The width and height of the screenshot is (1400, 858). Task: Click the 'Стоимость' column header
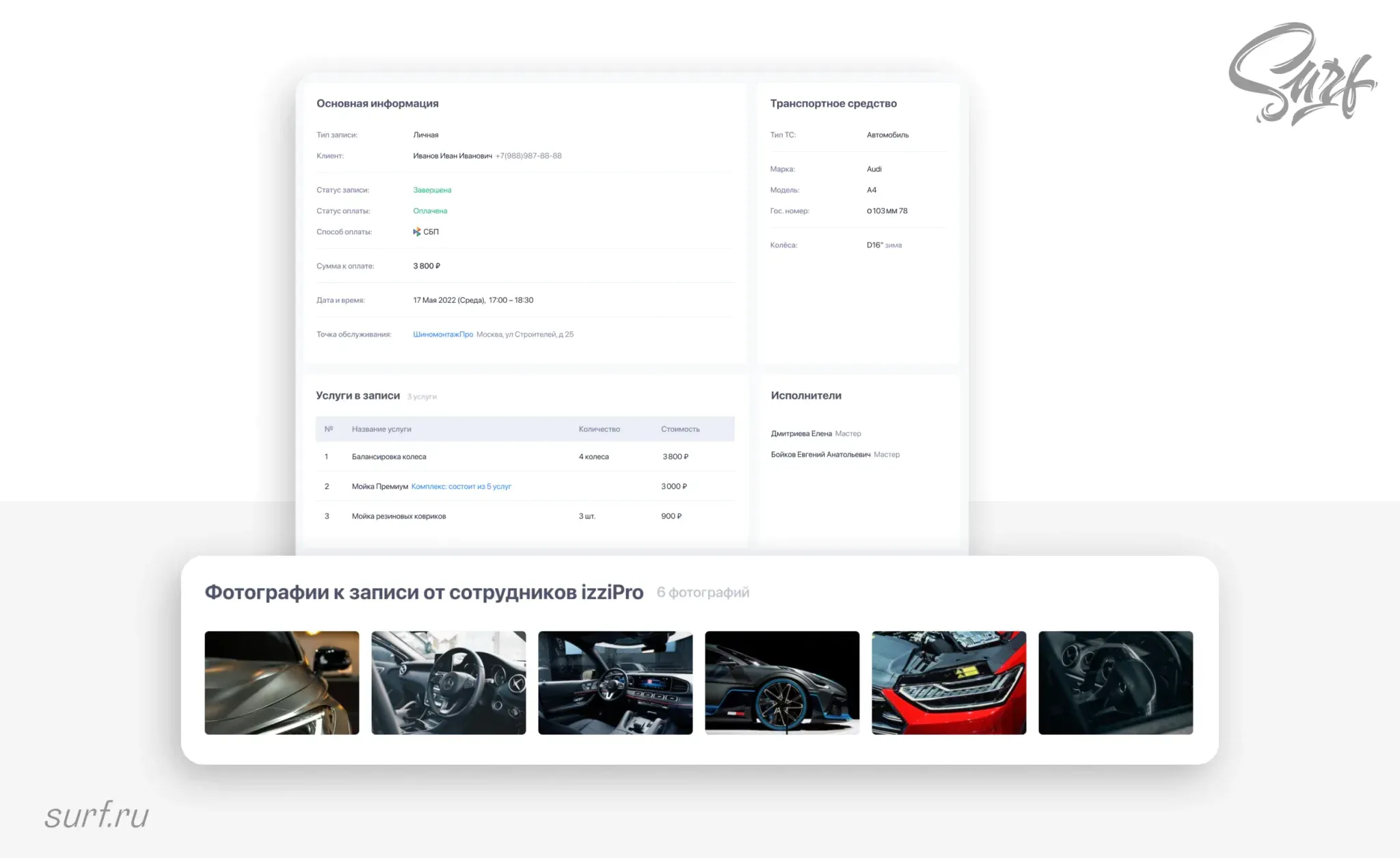(x=680, y=429)
